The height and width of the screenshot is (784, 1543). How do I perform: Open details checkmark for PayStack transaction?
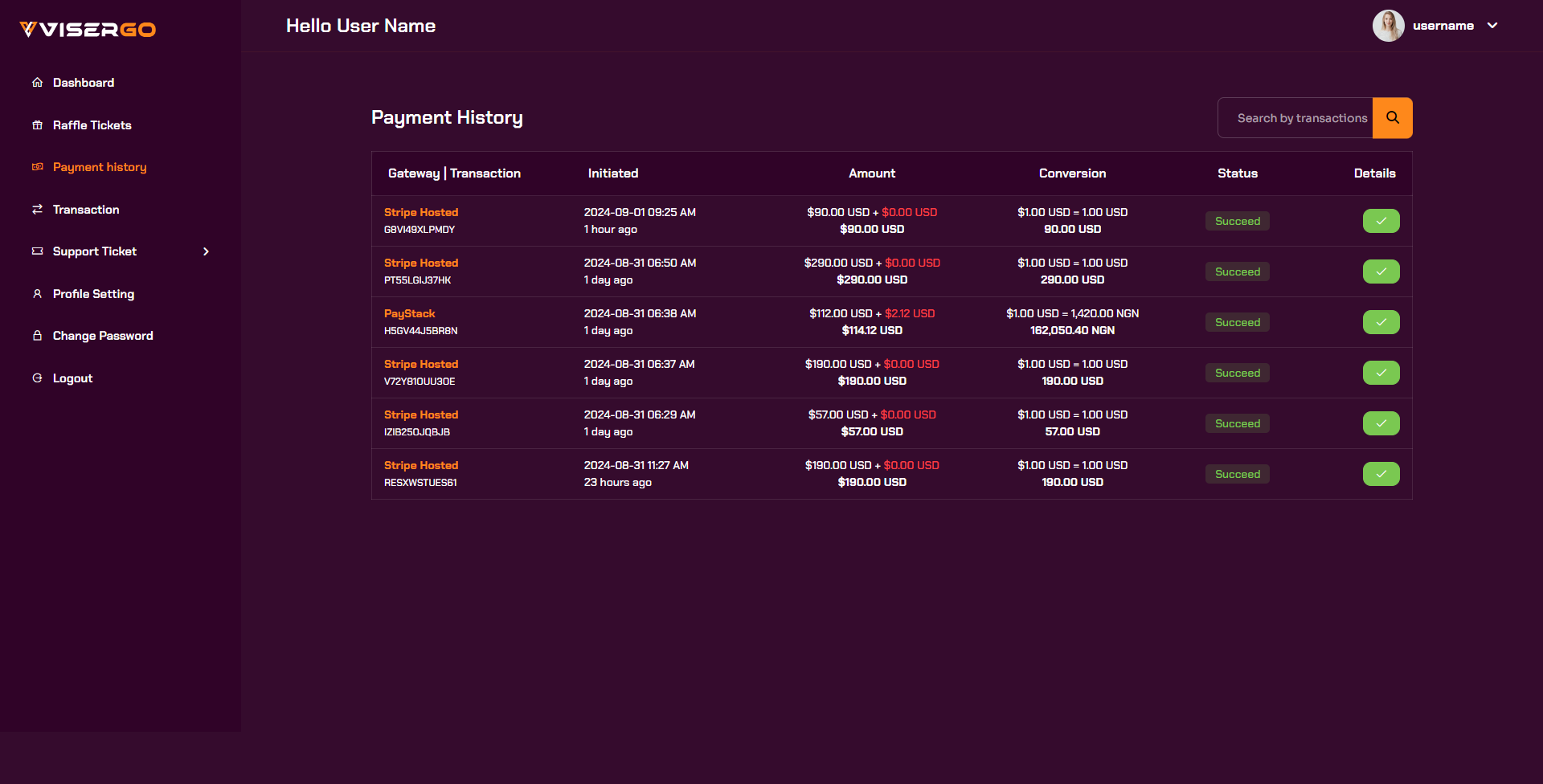1381,322
